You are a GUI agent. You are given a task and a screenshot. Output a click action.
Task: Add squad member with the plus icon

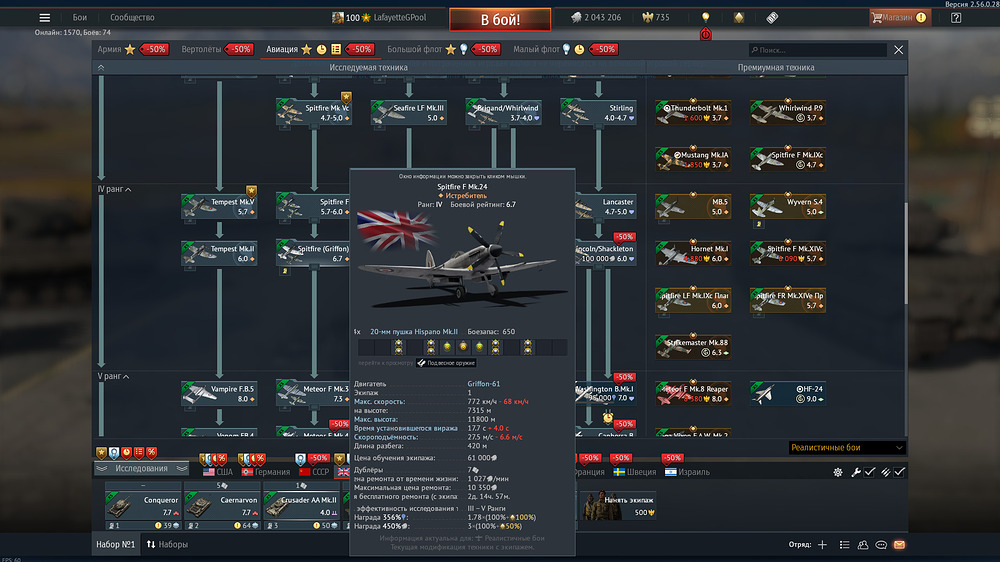(822, 545)
